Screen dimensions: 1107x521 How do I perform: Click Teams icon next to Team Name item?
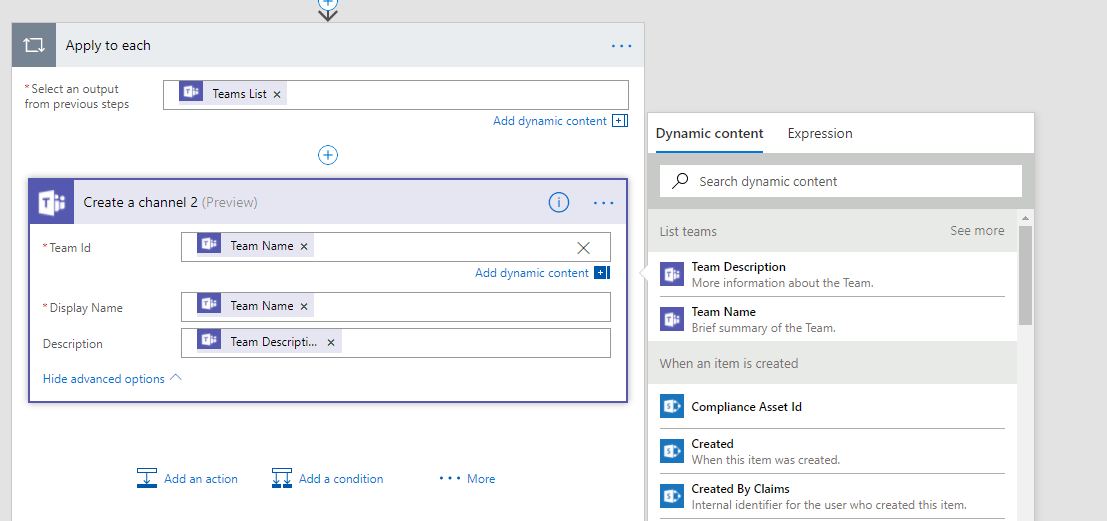pyautogui.click(x=671, y=318)
